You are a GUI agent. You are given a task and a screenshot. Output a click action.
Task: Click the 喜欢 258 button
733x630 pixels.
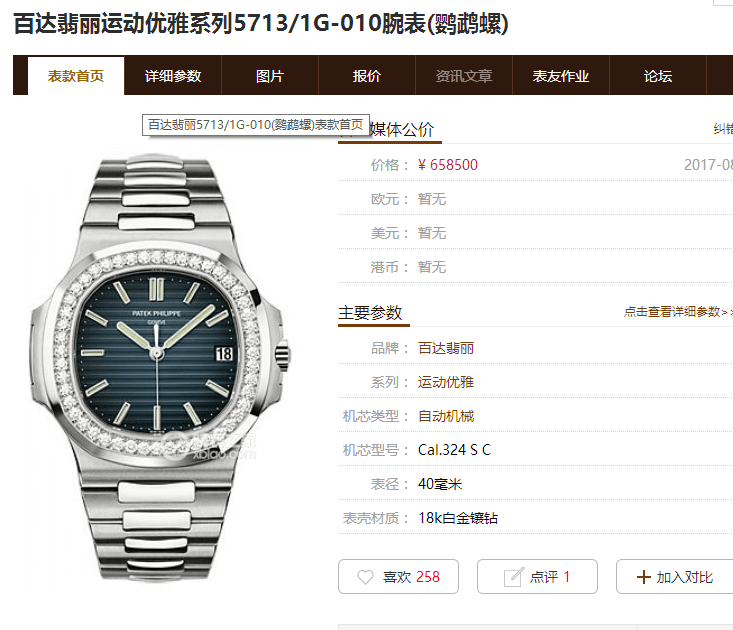click(x=398, y=577)
